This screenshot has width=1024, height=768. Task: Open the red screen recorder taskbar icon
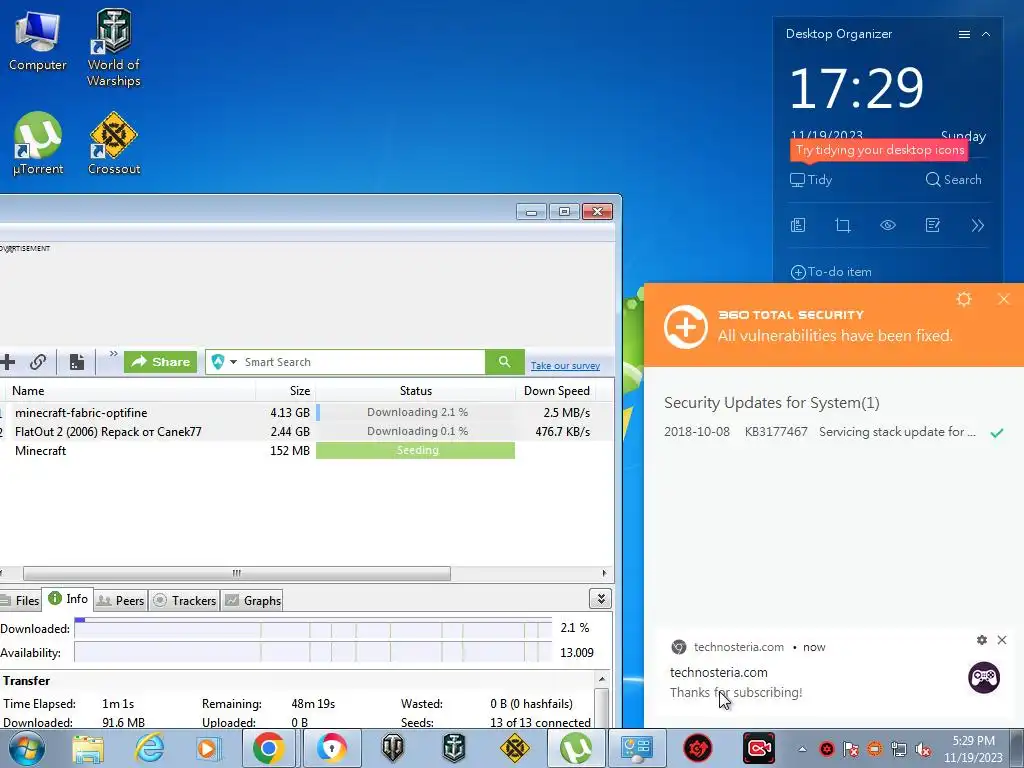tap(758, 748)
